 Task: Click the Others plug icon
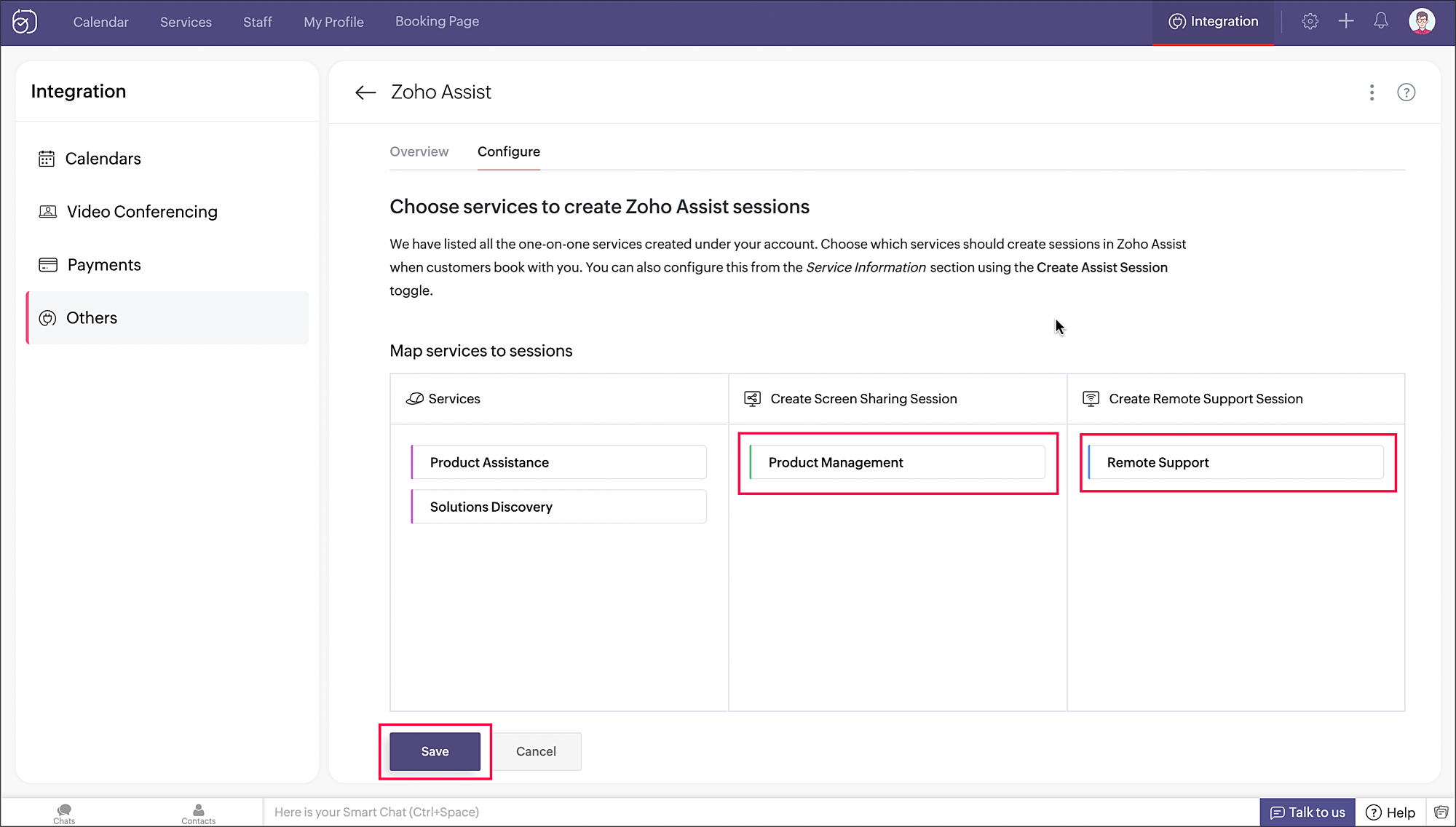pos(47,318)
